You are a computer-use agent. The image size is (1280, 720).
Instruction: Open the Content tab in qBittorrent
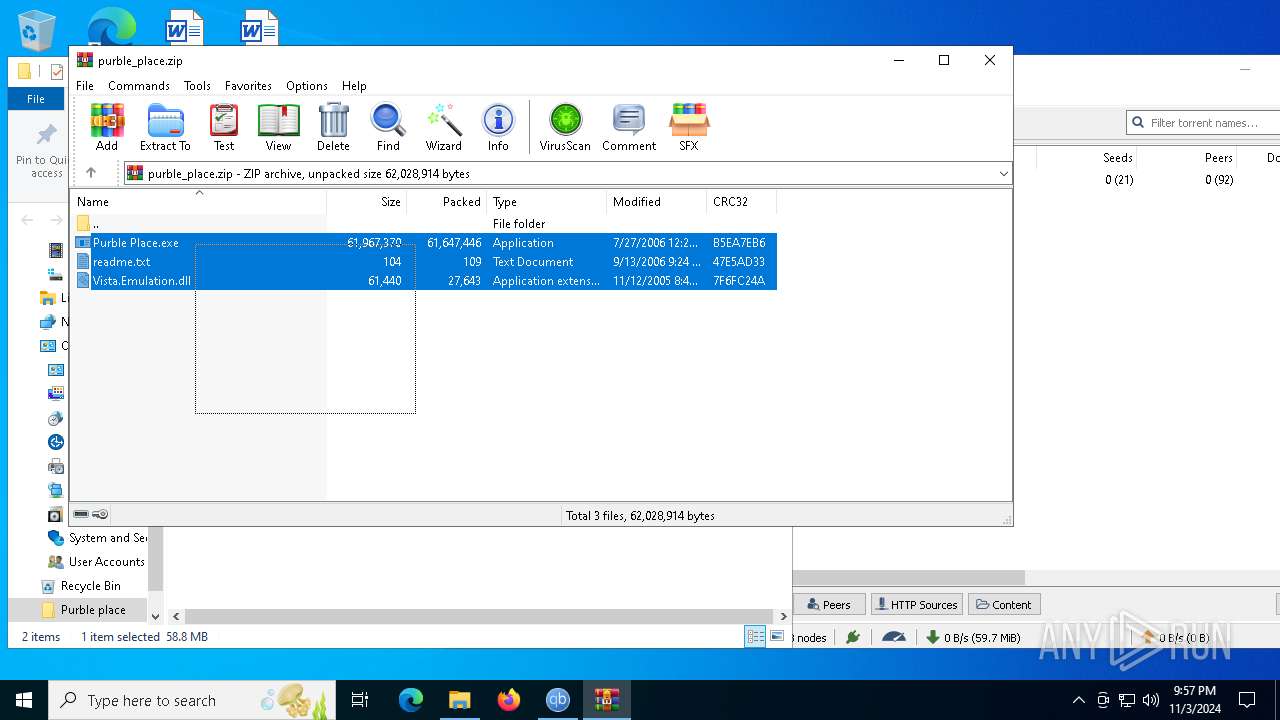[1003, 605]
